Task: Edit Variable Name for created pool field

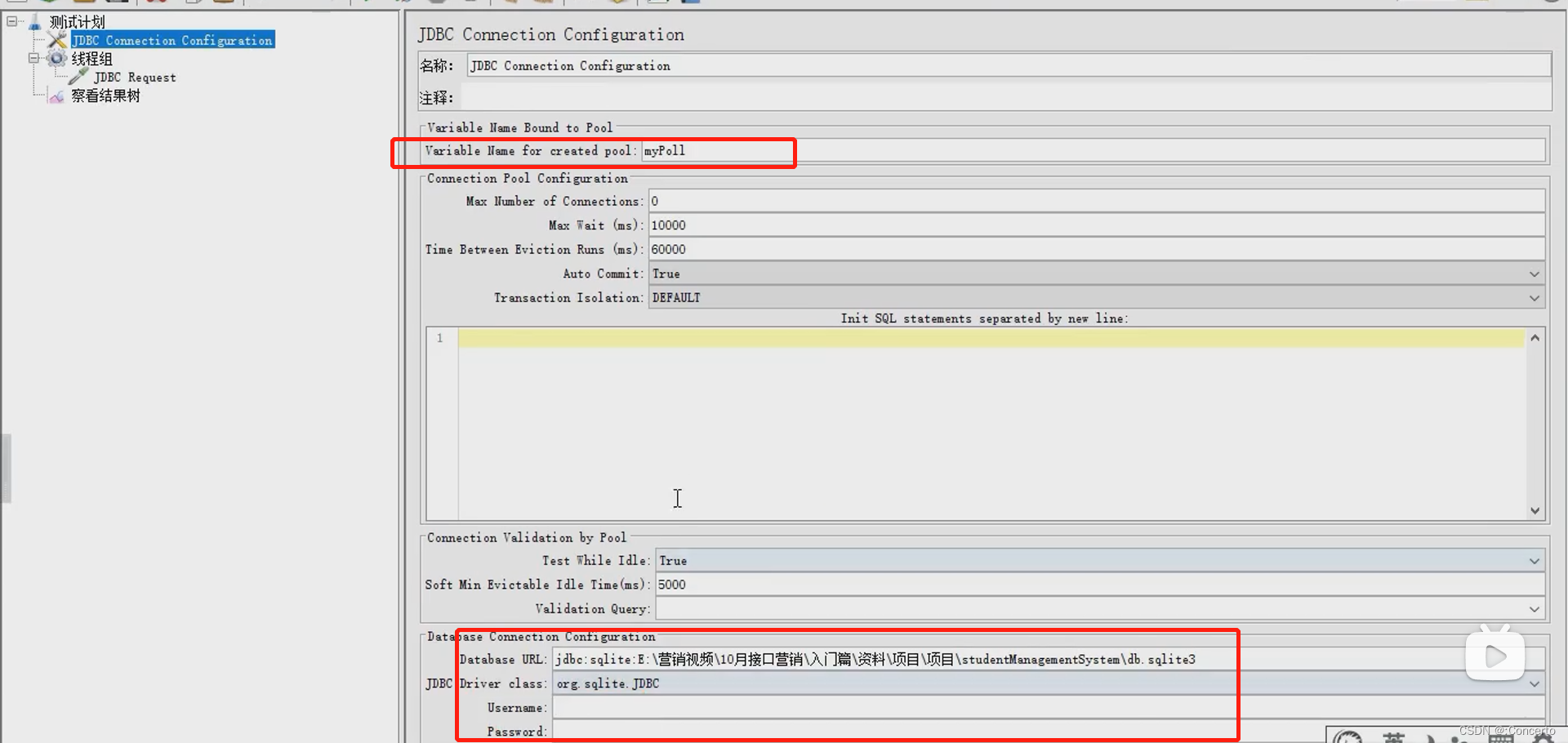Action: pyautogui.click(x=1093, y=151)
